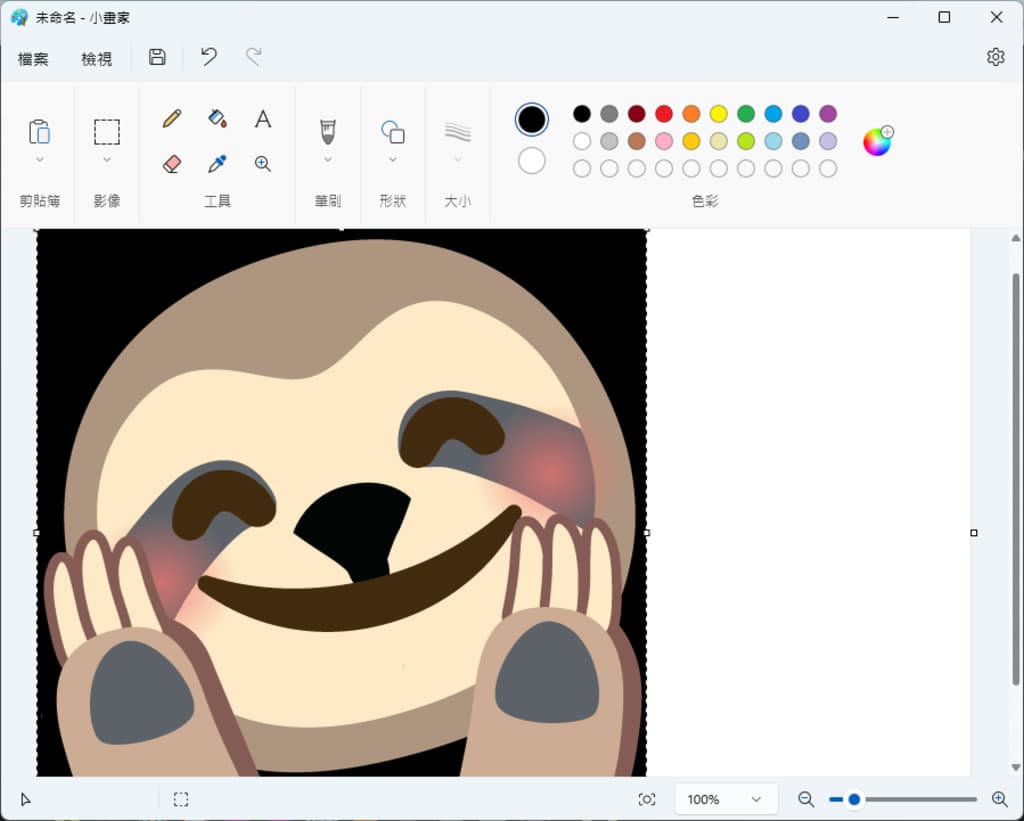Expand the Brushes dropdown arrow
Viewport: 1024px width, 821px height.
click(x=328, y=159)
